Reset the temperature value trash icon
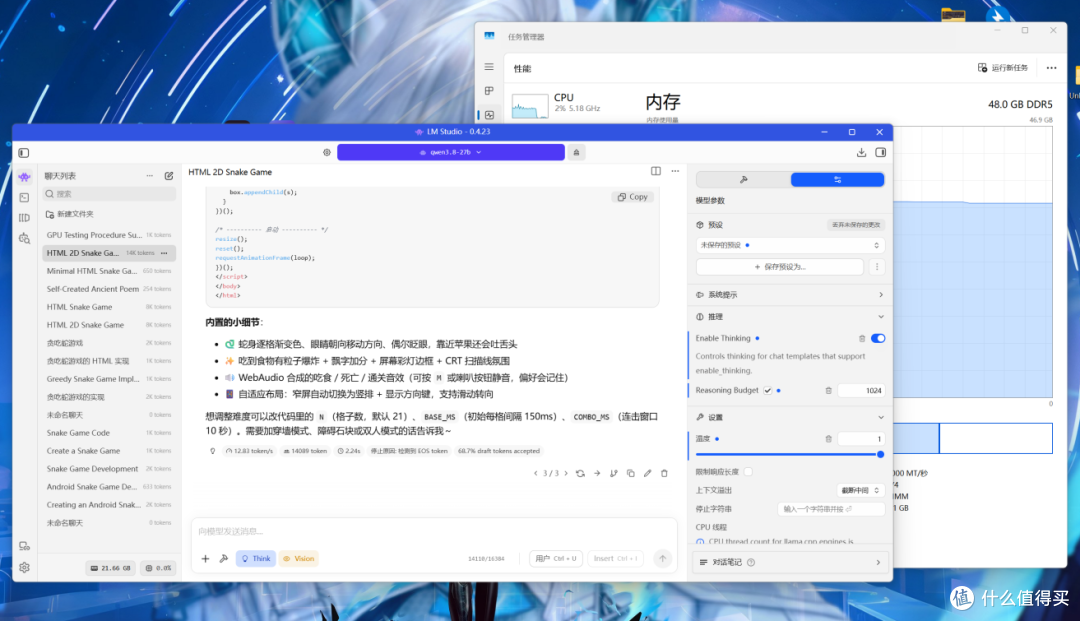1080x621 pixels. tap(829, 439)
